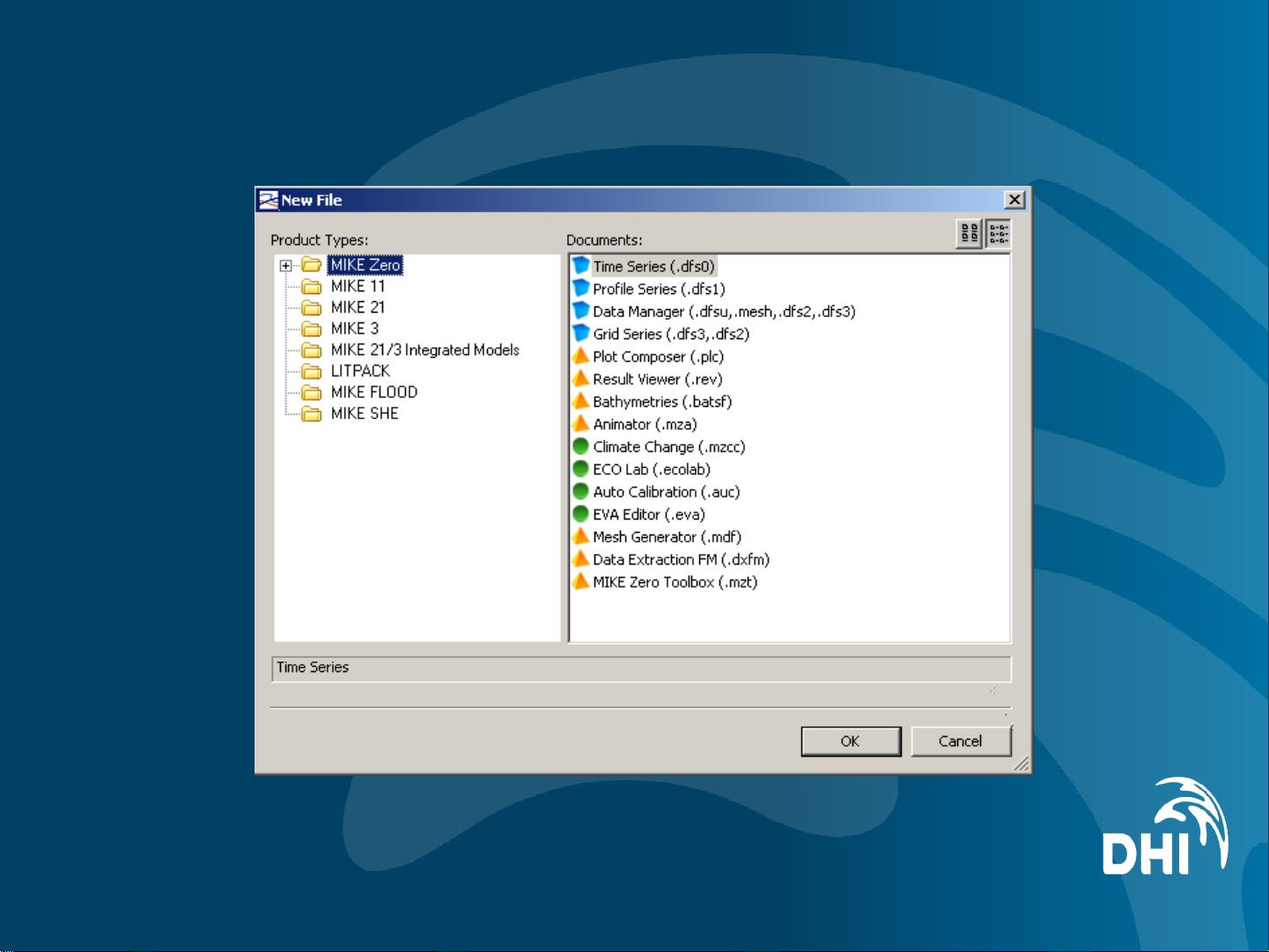Expand the MIKE Zero tree node
The width and height of the screenshot is (1269, 952).
pos(285,265)
